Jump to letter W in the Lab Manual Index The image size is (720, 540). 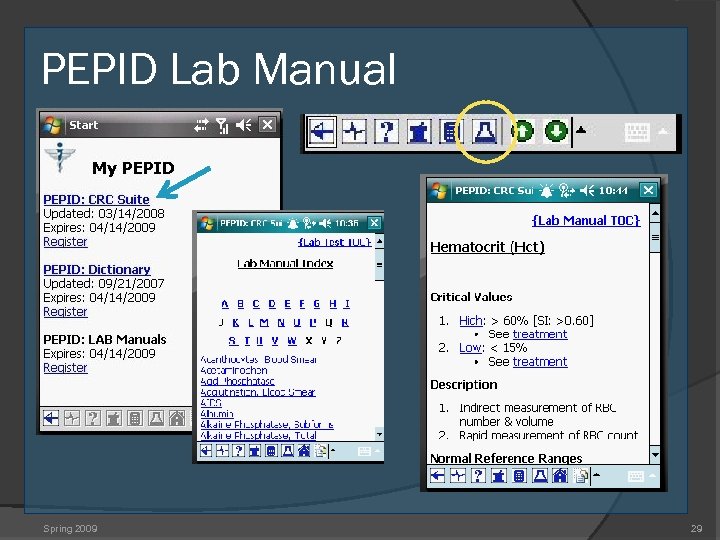(292, 341)
